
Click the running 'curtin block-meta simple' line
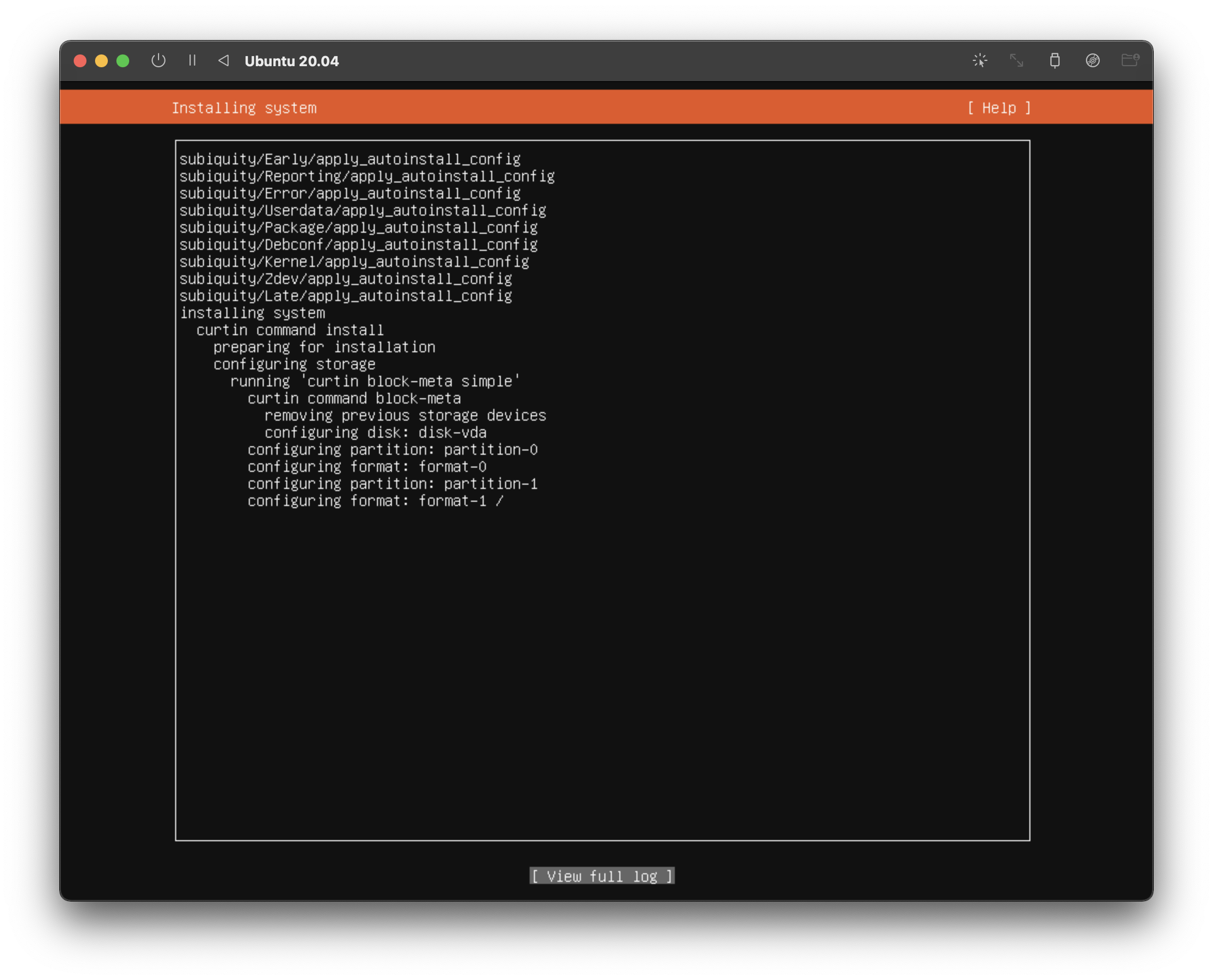pyautogui.click(x=375, y=381)
